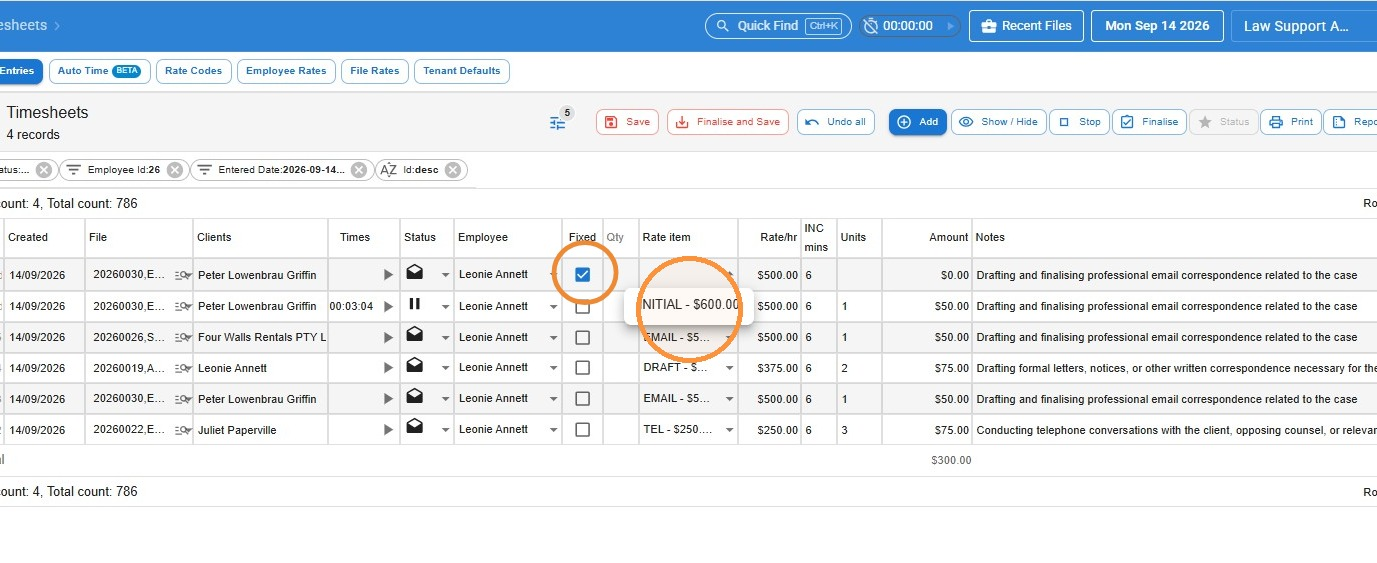Start timer on the Juliet Paperville row
Screen dimensions: 1377x563
click(388, 430)
